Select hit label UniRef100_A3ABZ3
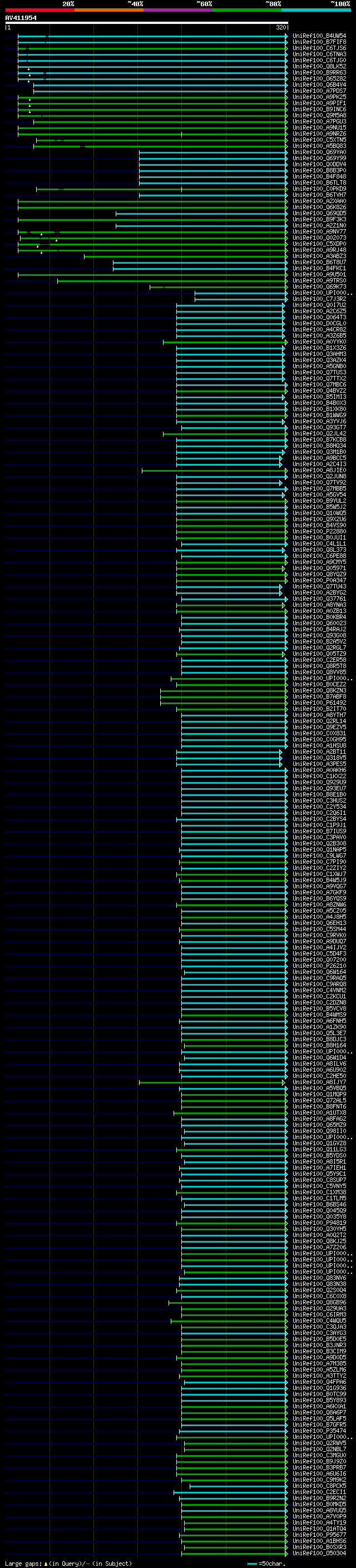The width and height of the screenshot is (356, 1568). [319, 256]
